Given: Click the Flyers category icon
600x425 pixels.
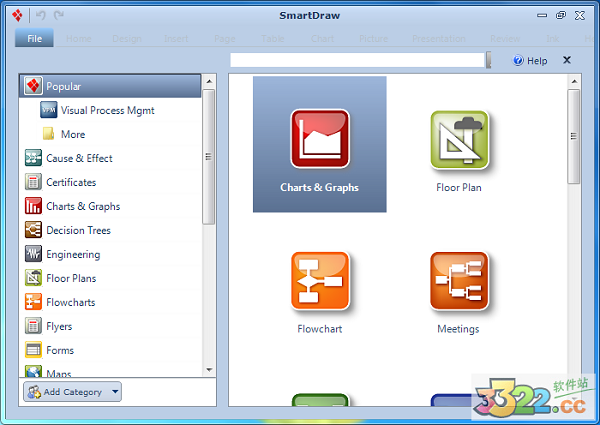Looking at the screenshot, I should pyautogui.click(x=33, y=326).
